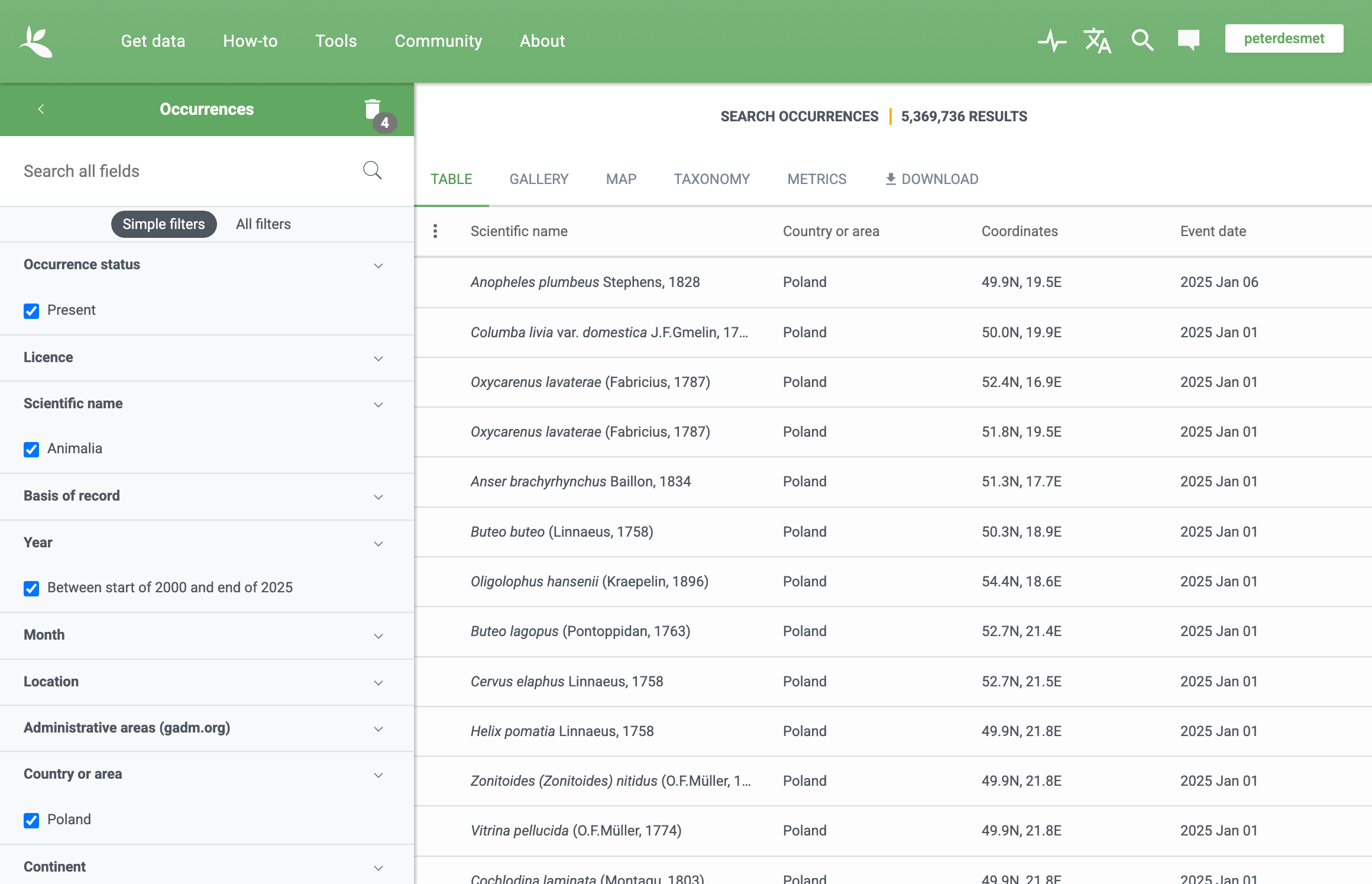Viewport: 1372px width, 884px height.
Task: Click the download arrow icon
Action: (x=891, y=179)
